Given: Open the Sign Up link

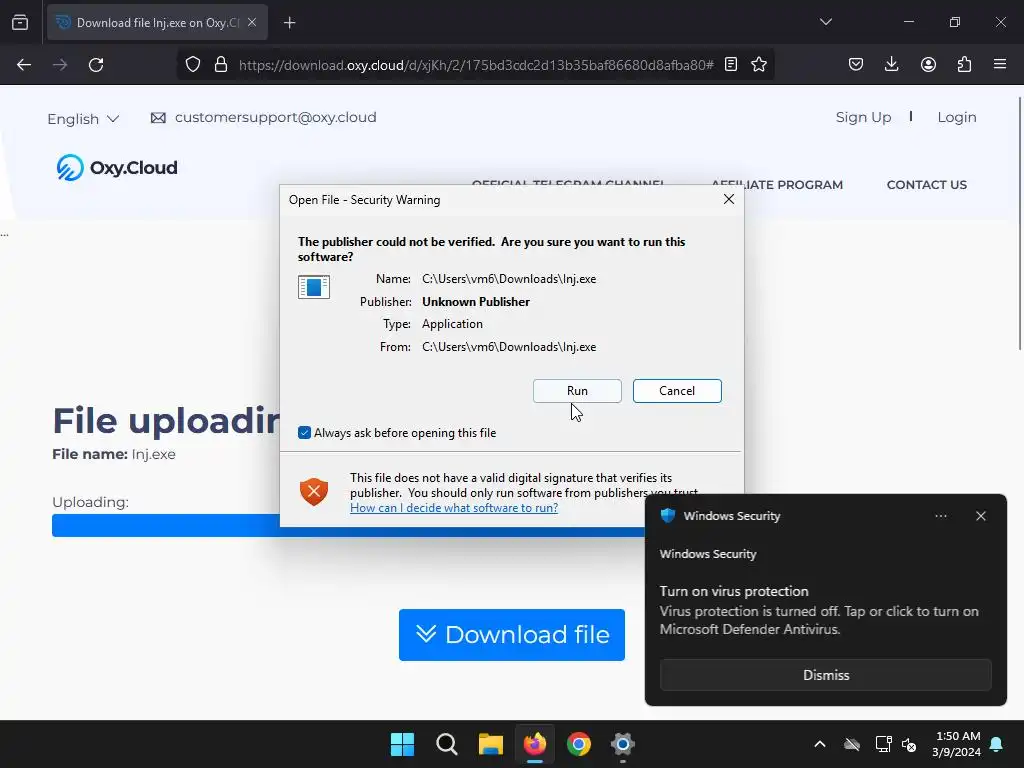Looking at the screenshot, I should pos(863,118).
